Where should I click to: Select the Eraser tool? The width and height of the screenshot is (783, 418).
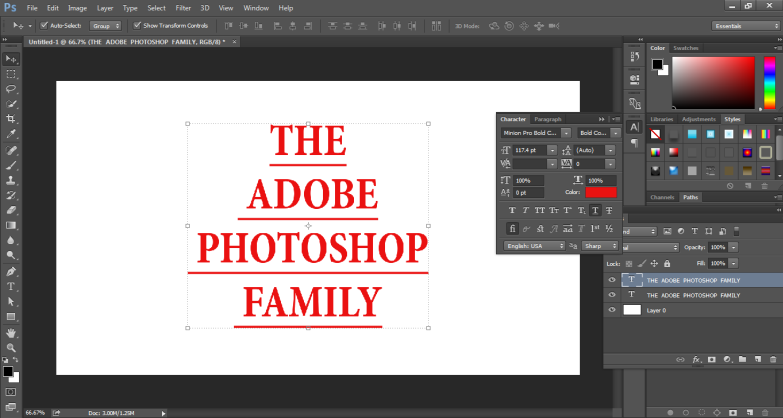pos(11,210)
